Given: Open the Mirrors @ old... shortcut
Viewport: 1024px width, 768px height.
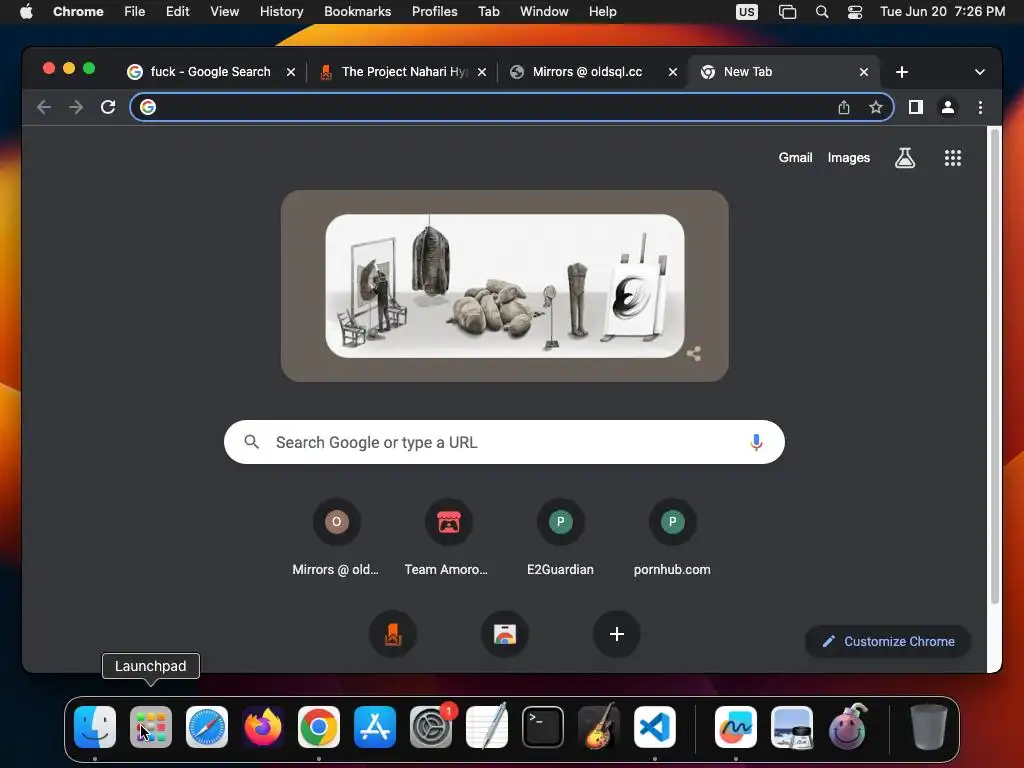Looking at the screenshot, I should [336, 538].
